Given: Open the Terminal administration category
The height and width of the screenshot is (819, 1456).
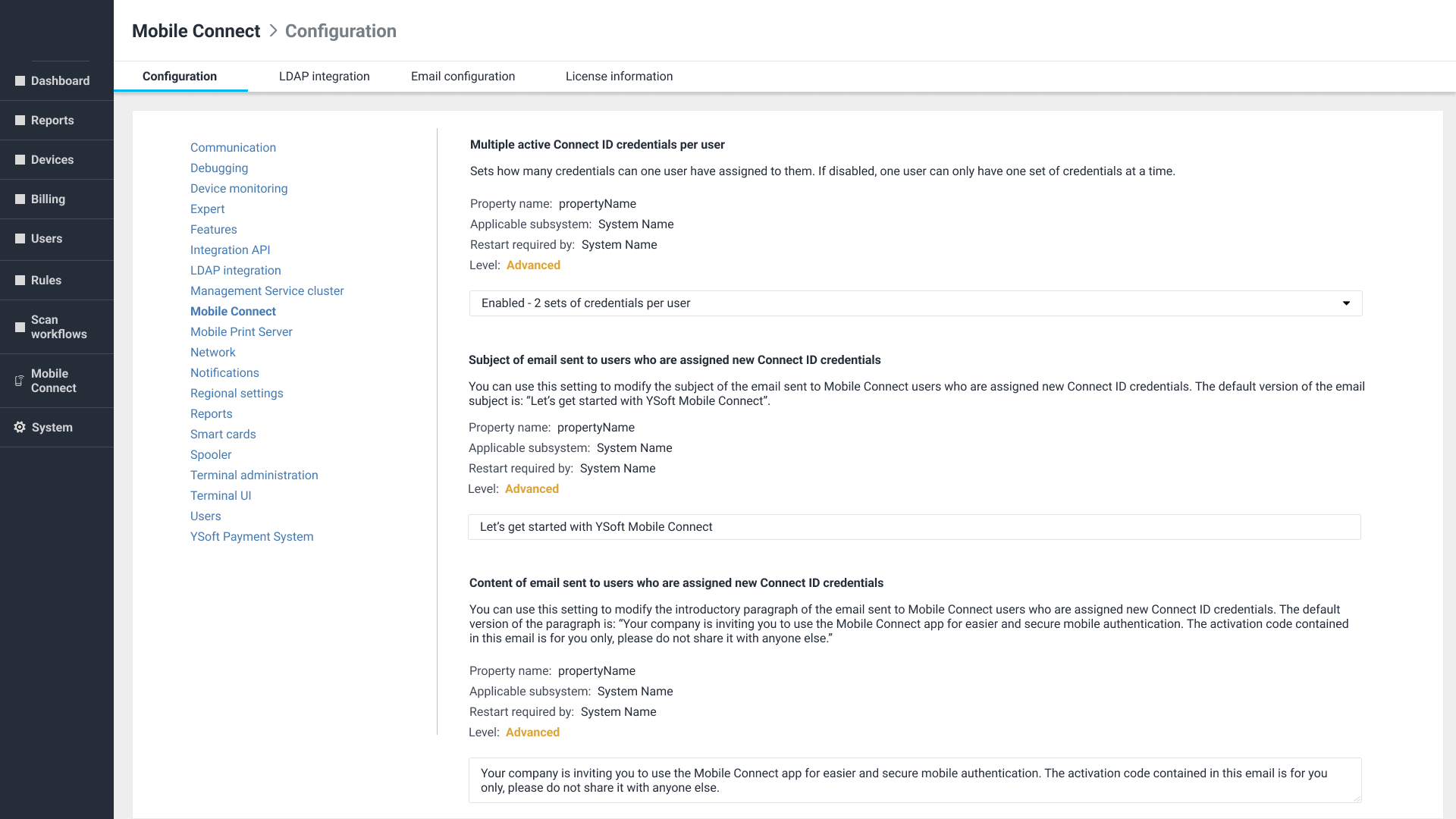Looking at the screenshot, I should click(x=254, y=475).
